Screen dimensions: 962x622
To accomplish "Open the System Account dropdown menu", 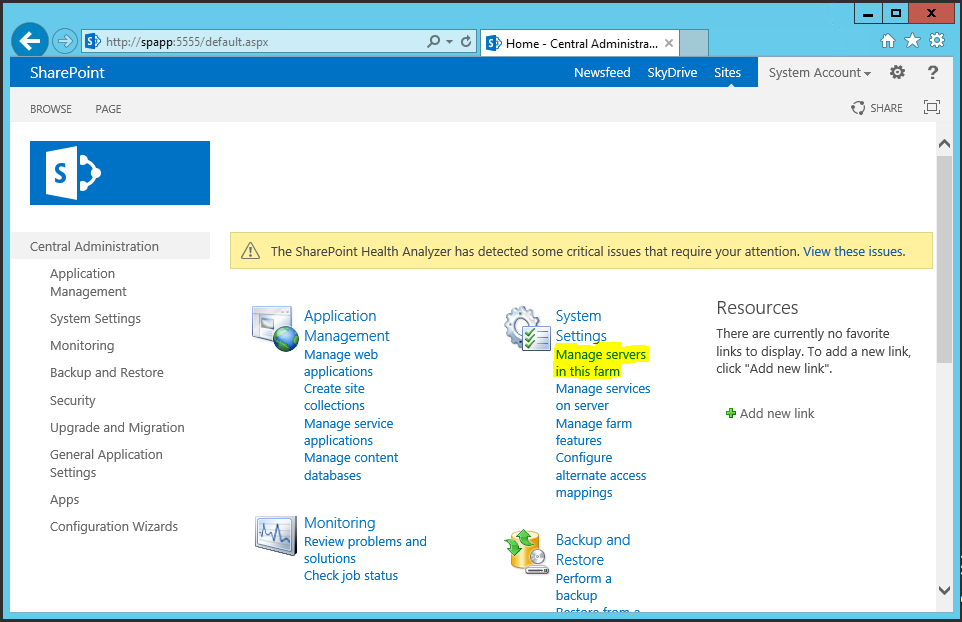I will [x=820, y=72].
